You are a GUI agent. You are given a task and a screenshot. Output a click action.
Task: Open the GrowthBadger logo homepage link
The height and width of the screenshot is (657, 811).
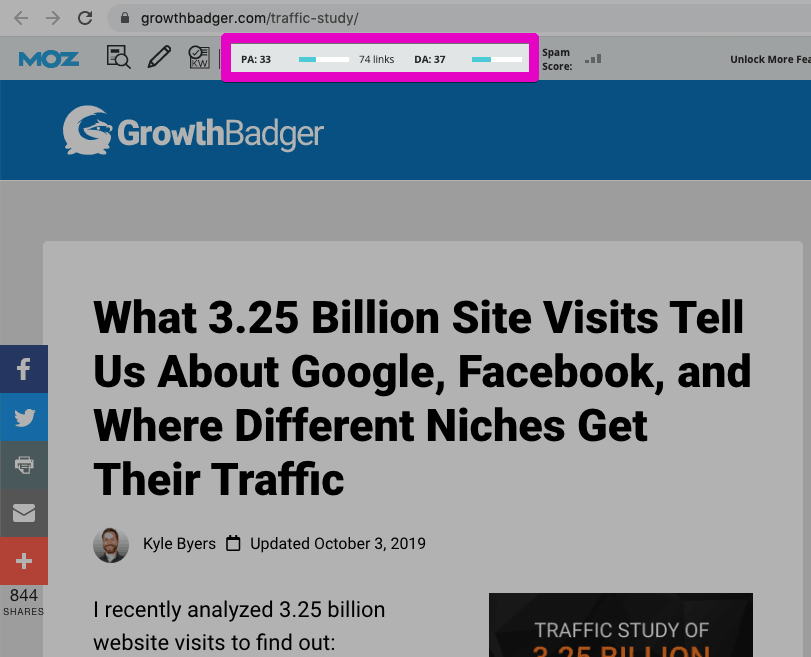[x=193, y=131]
